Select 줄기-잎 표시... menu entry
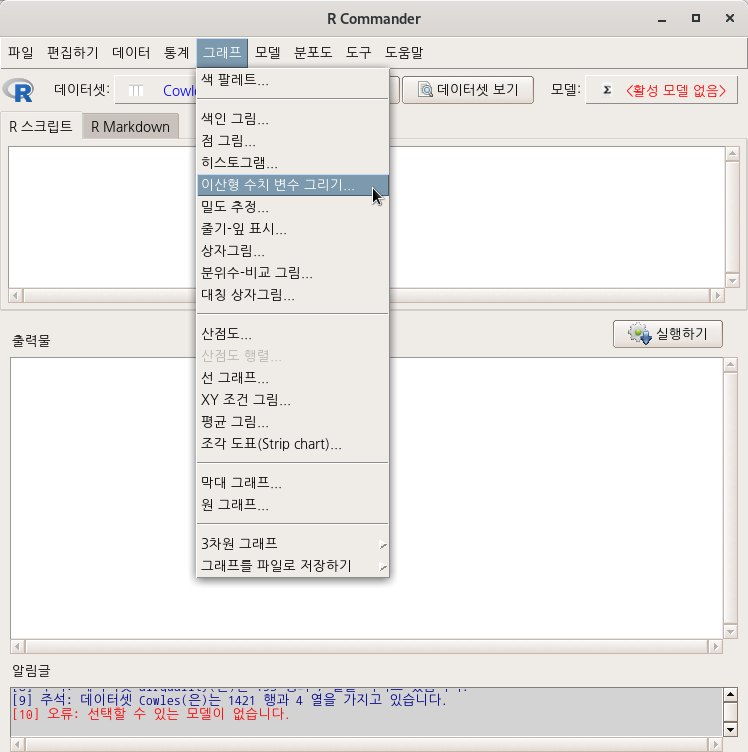Viewport: 748px width, 752px height. pos(292,229)
